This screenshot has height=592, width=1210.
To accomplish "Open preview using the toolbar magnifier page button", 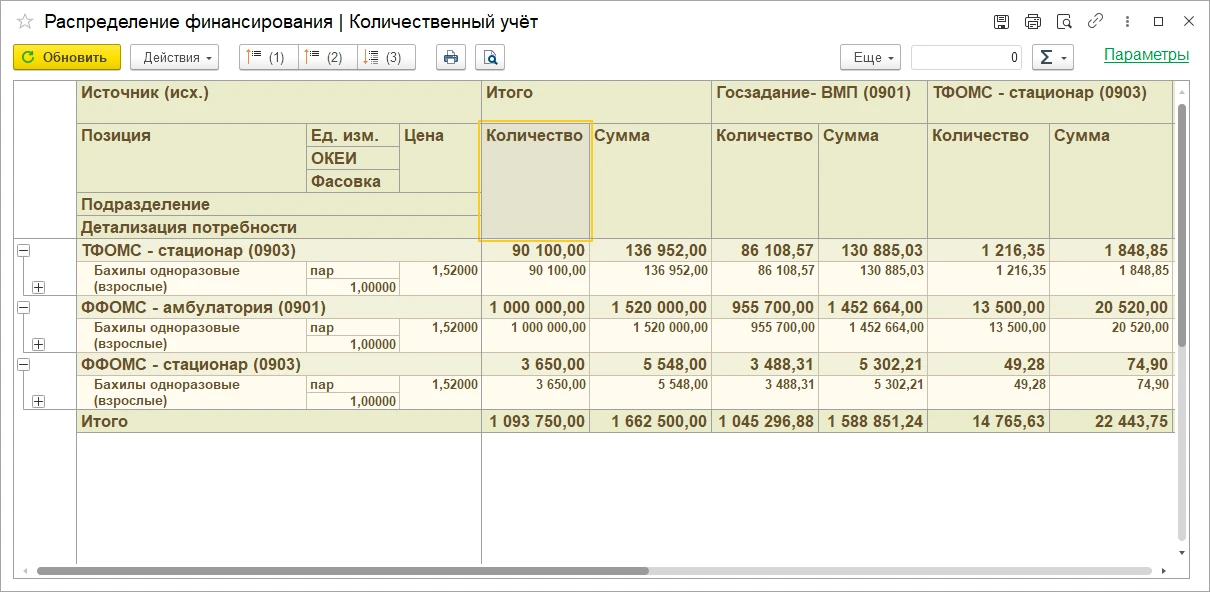I will (x=490, y=57).
